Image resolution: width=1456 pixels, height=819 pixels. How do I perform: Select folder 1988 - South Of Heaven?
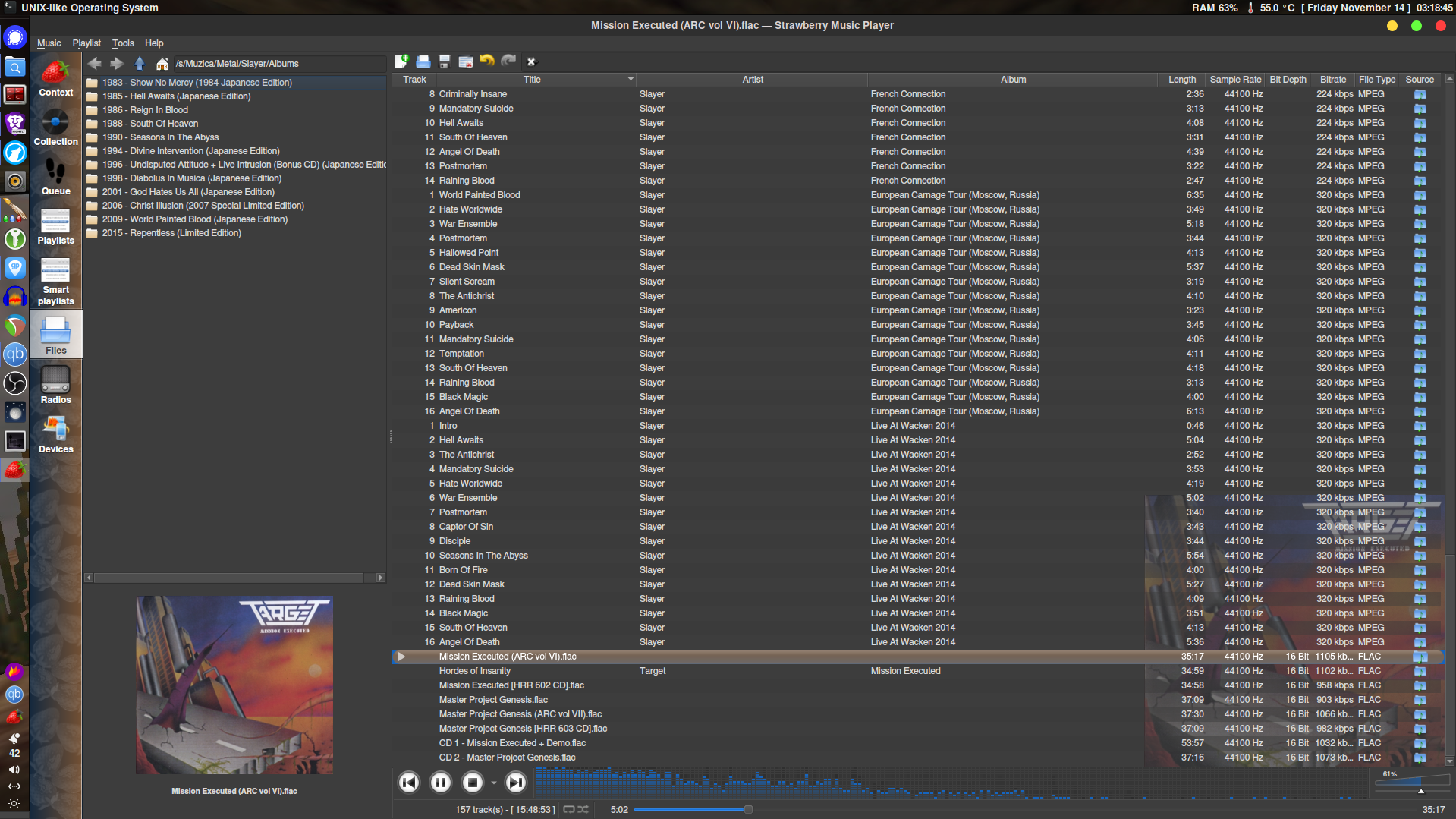click(150, 124)
